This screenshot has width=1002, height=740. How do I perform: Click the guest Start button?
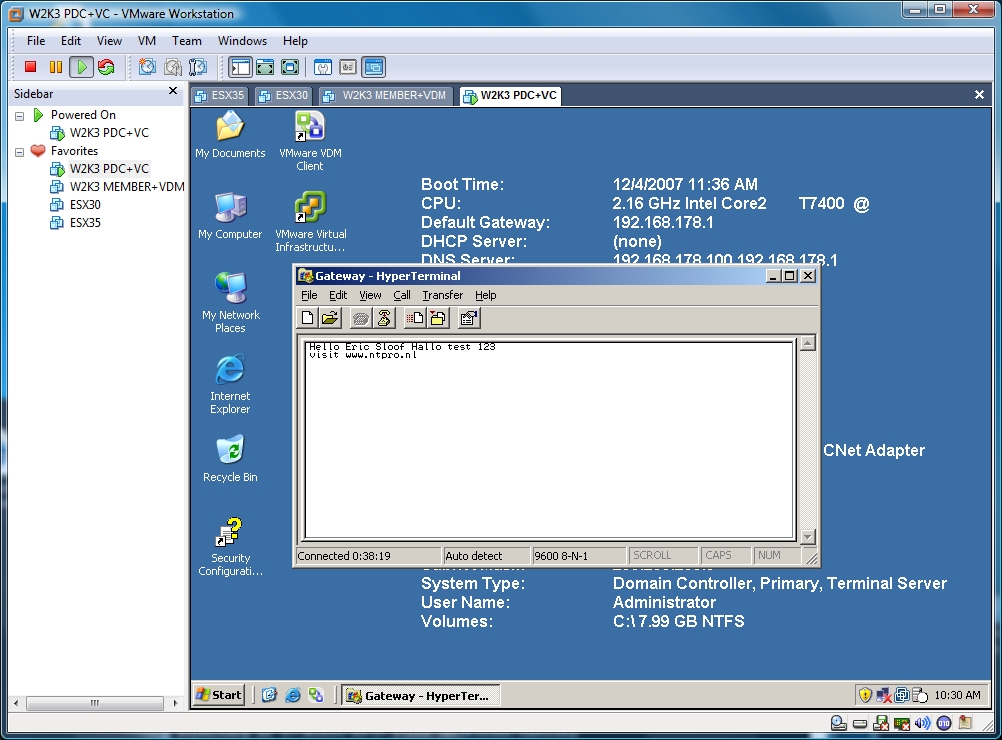coord(219,695)
